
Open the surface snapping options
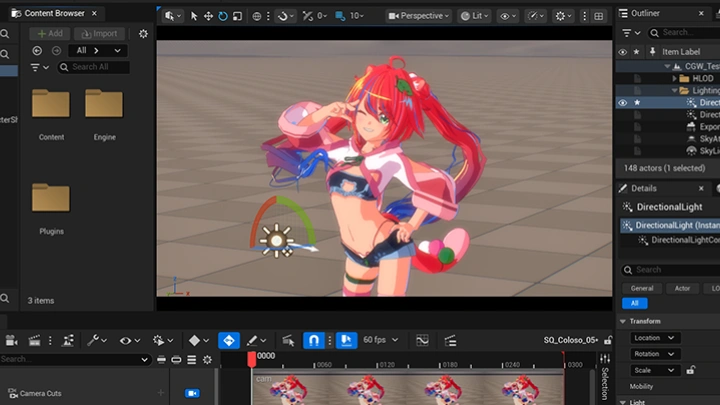pyautogui.click(x=285, y=16)
